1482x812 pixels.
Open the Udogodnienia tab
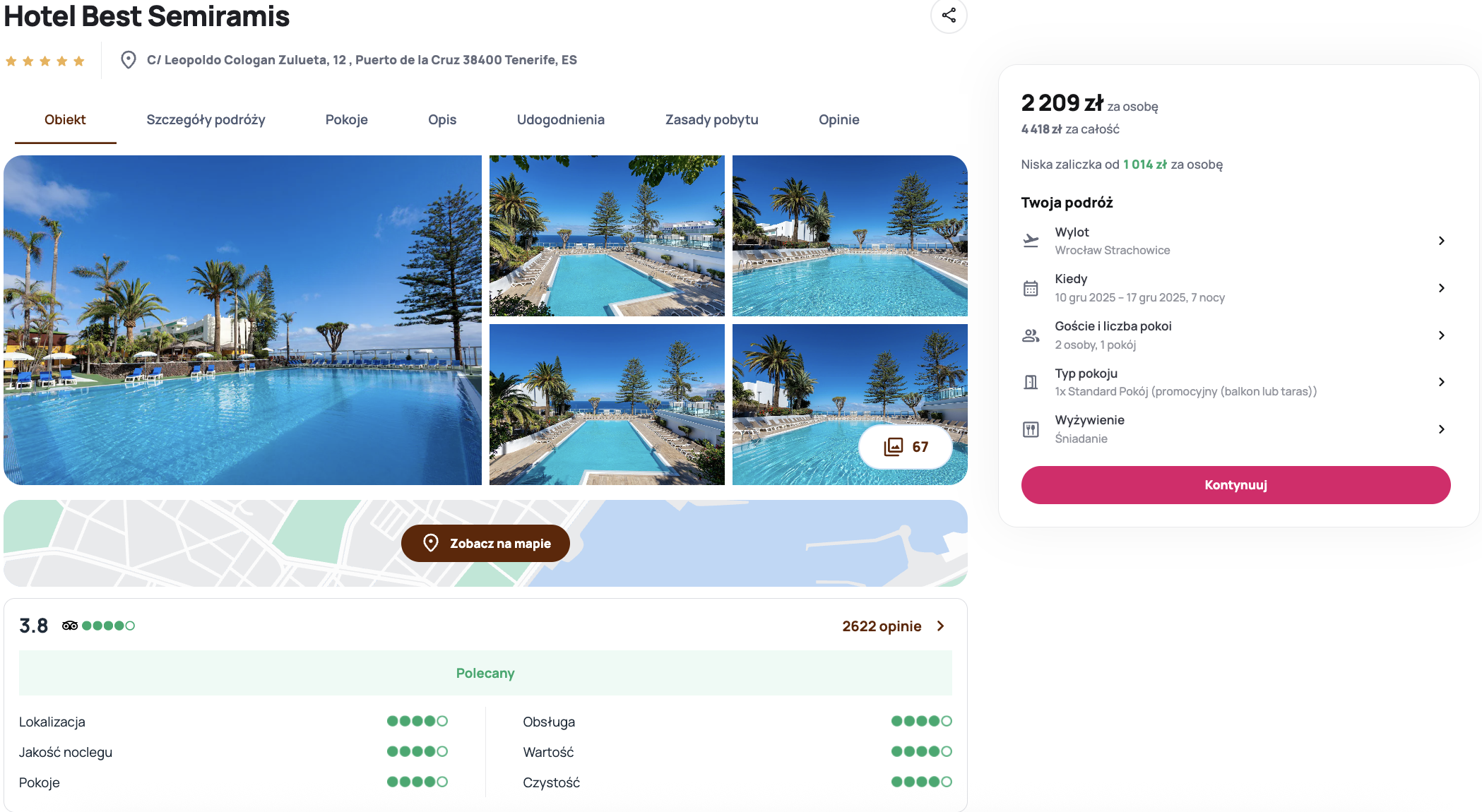[x=560, y=120]
